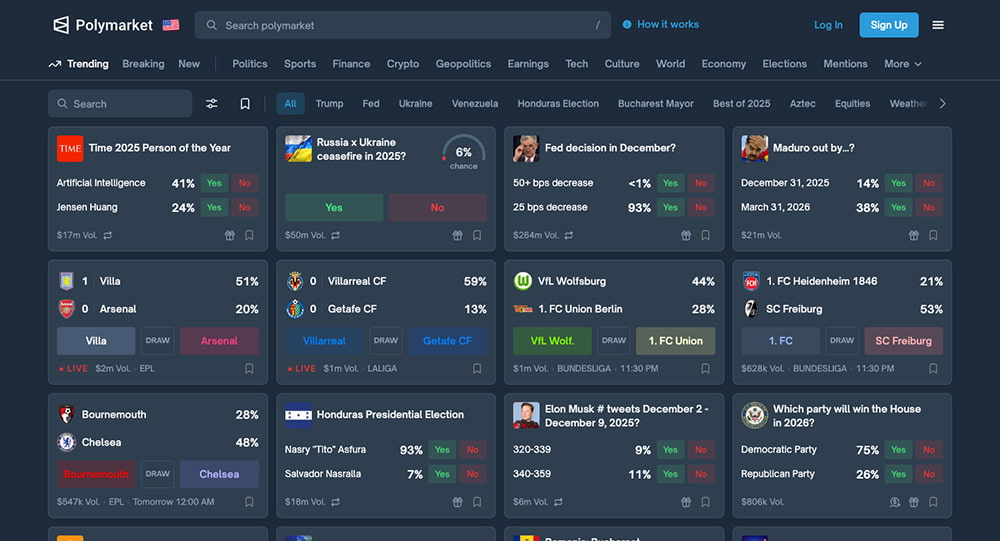1000x541 pixels.
Task: Select Yes for 320-339 tweets
Action: click(670, 450)
